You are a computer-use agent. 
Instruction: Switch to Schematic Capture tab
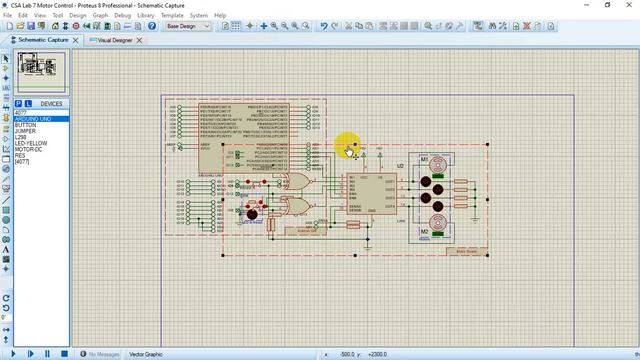point(43,40)
